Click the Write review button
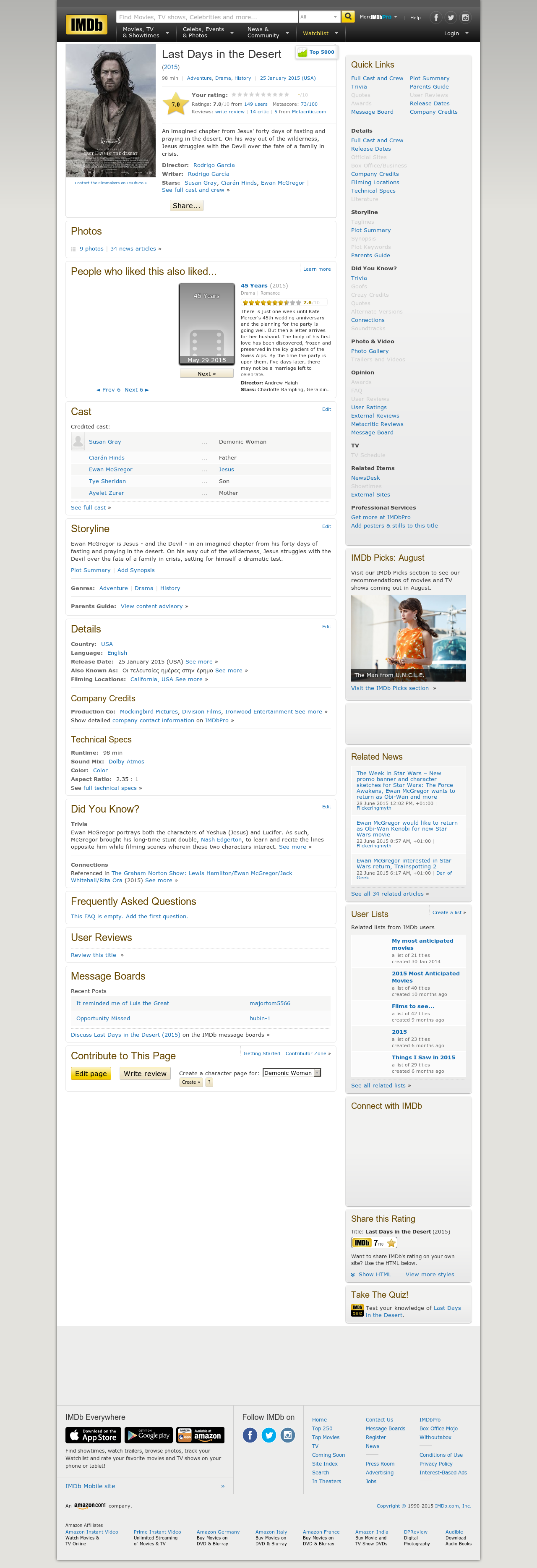537x1568 pixels. [145, 1074]
